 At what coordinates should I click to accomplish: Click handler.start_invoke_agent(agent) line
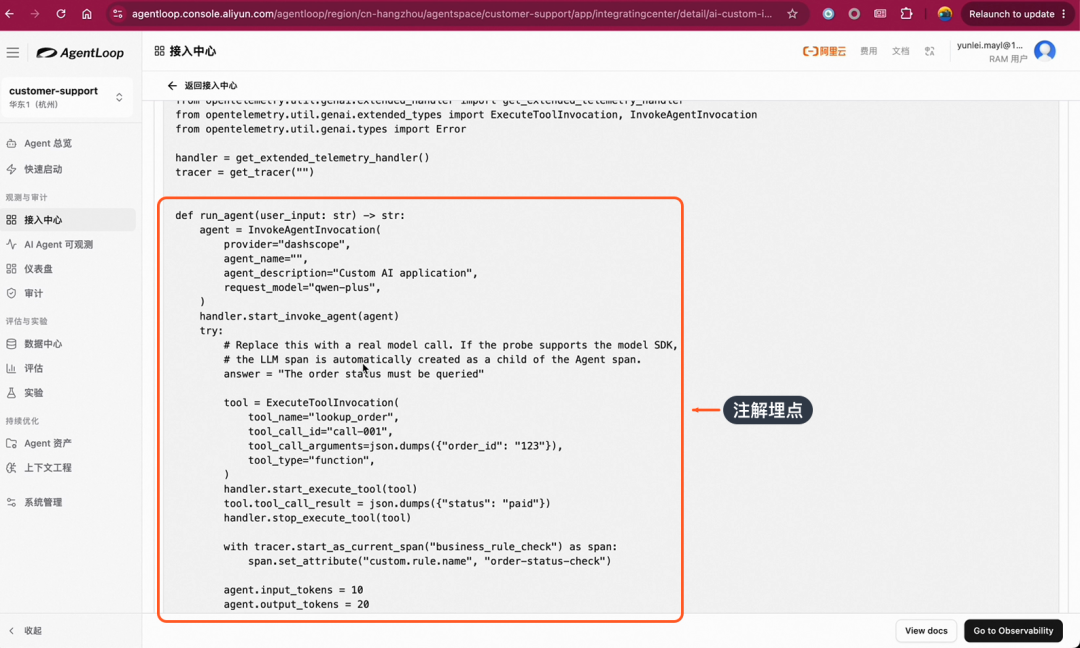click(x=299, y=316)
